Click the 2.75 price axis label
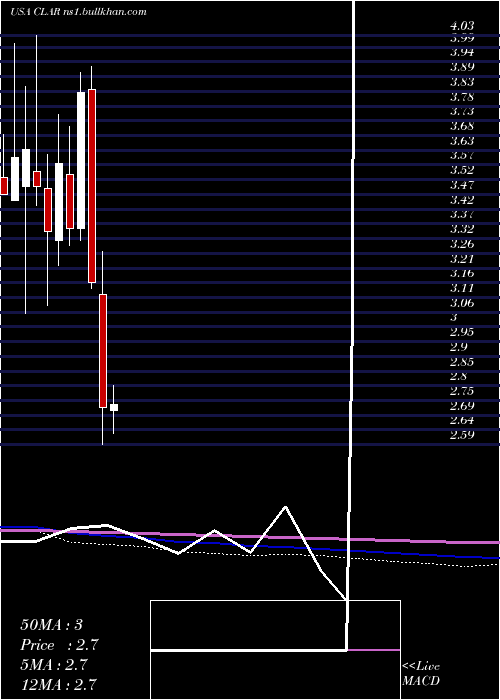The height and width of the screenshot is (700, 500). [462, 391]
